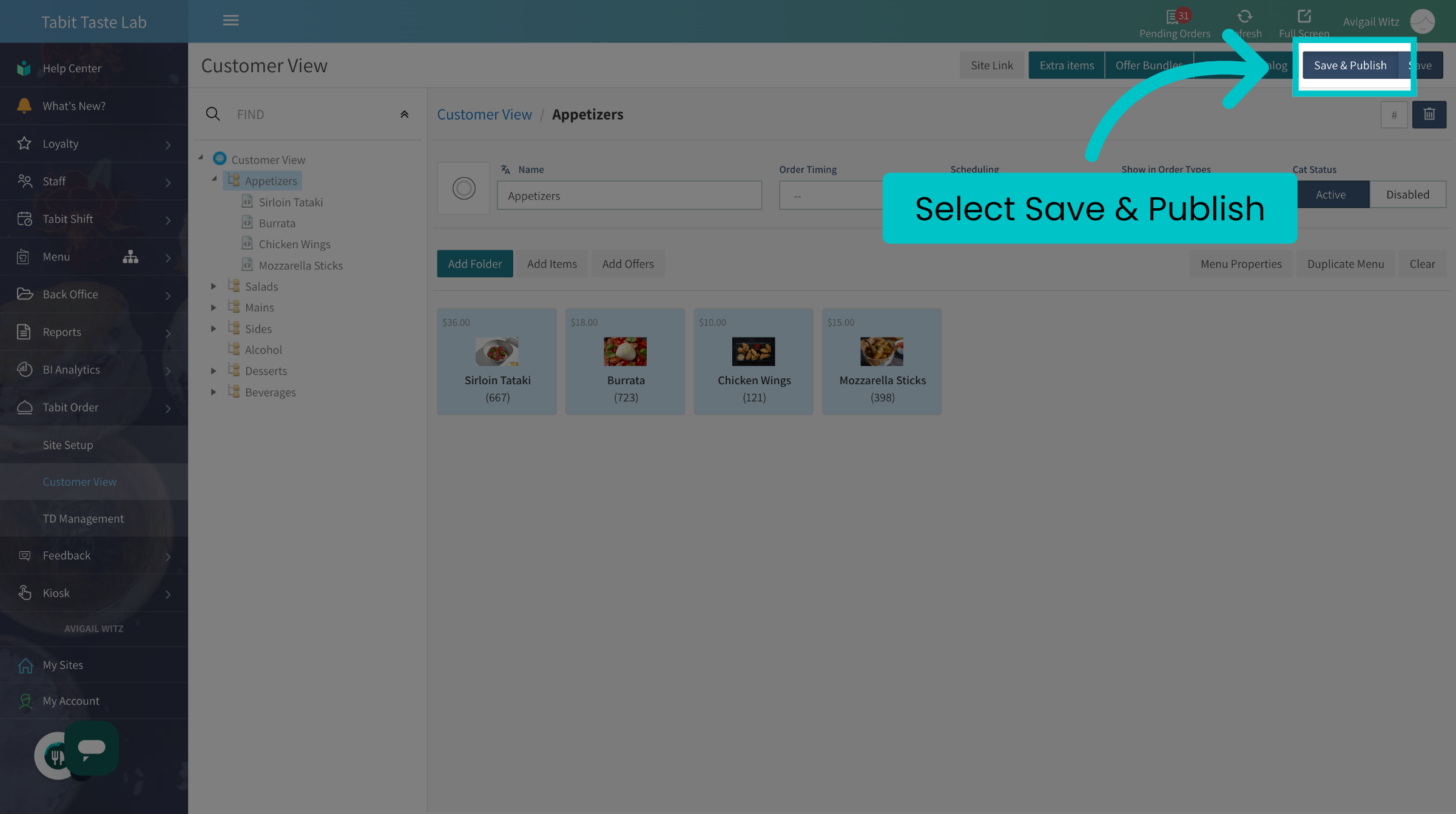The height and width of the screenshot is (814, 1456).
Task: Open Offer Bundles tab
Action: 1149,65
